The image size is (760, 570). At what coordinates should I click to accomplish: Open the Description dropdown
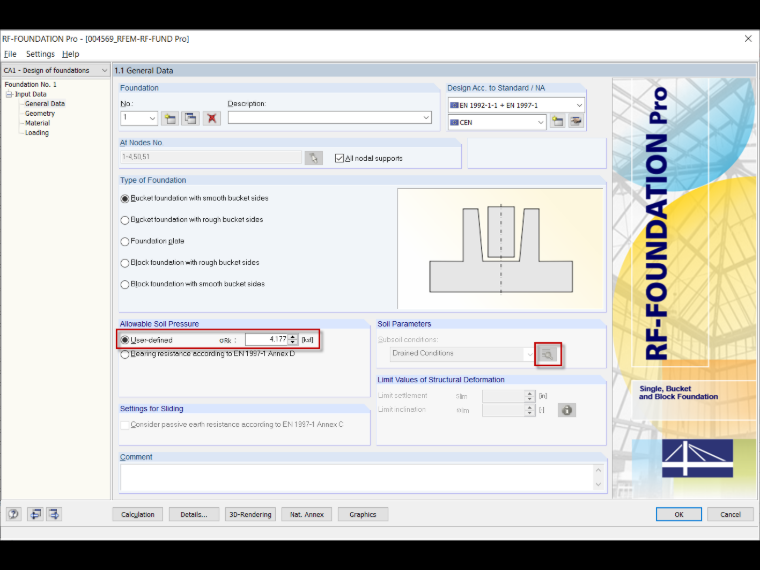tap(426, 117)
